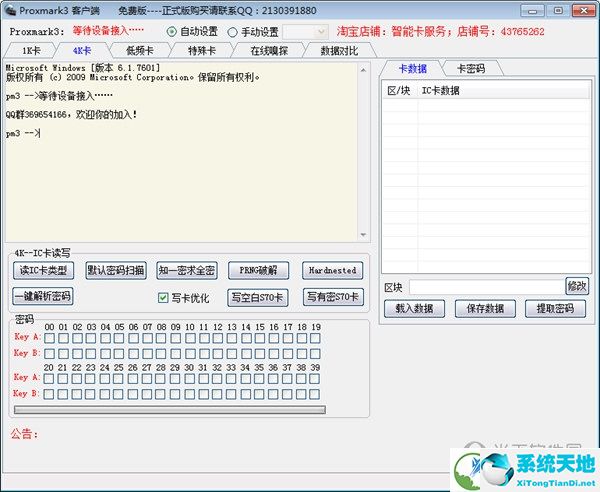Click the 读IC卡类型 button

click(x=43, y=270)
